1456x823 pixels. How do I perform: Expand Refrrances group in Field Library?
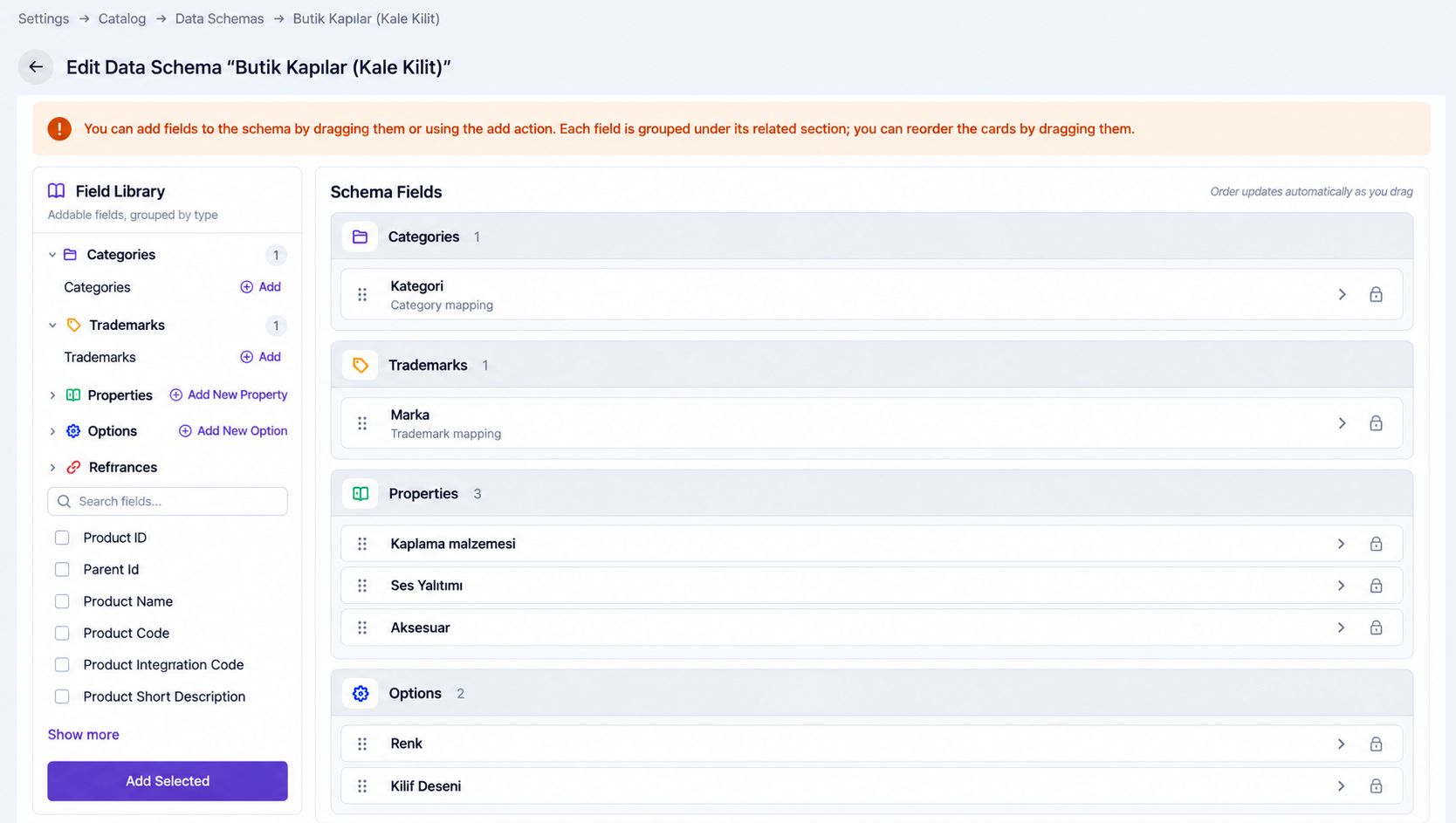coord(52,468)
